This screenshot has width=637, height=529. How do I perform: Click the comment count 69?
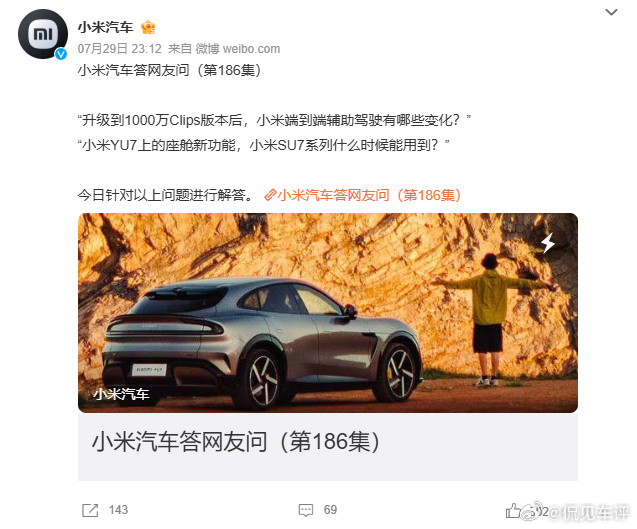coord(330,510)
